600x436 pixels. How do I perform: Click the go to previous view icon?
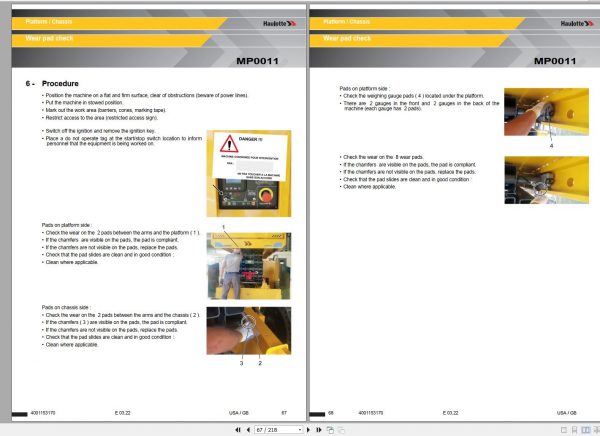point(330,430)
